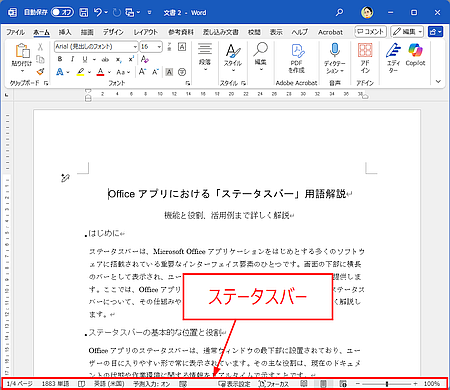This screenshot has height=390, width=450.
Task: Switch to Read Mode view in status bar
Action: (304, 384)
